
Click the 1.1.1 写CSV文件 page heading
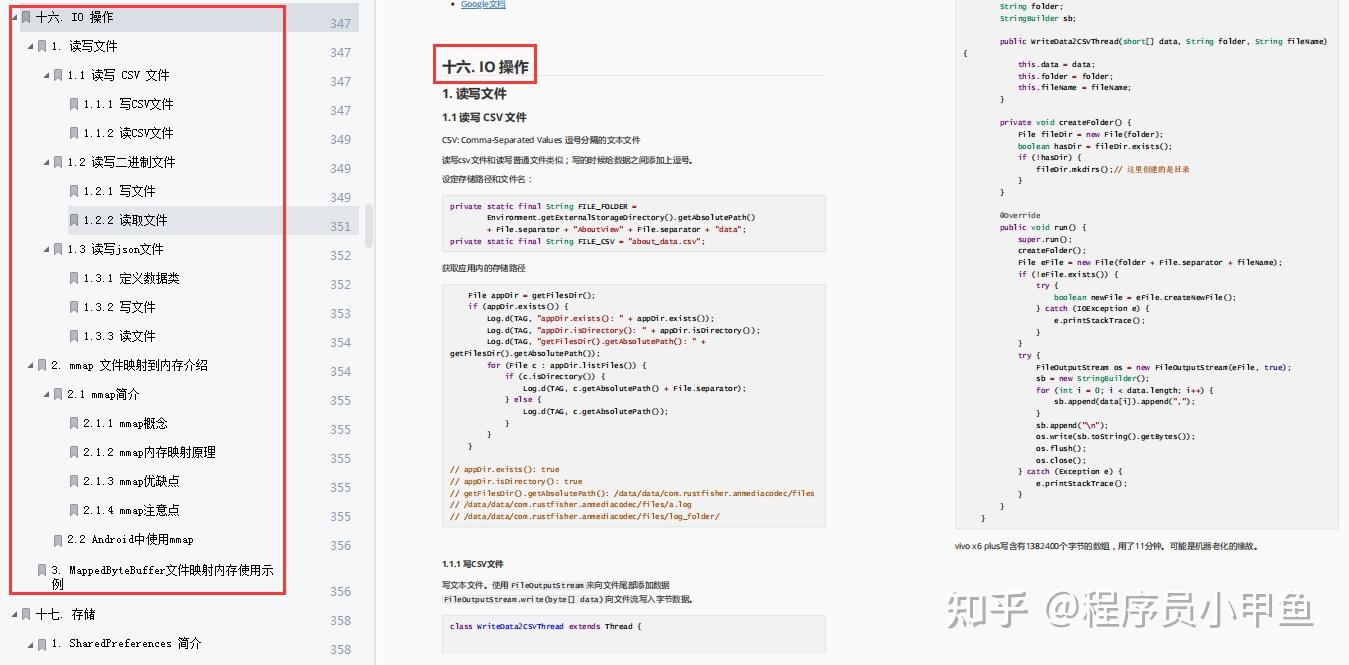473,564
